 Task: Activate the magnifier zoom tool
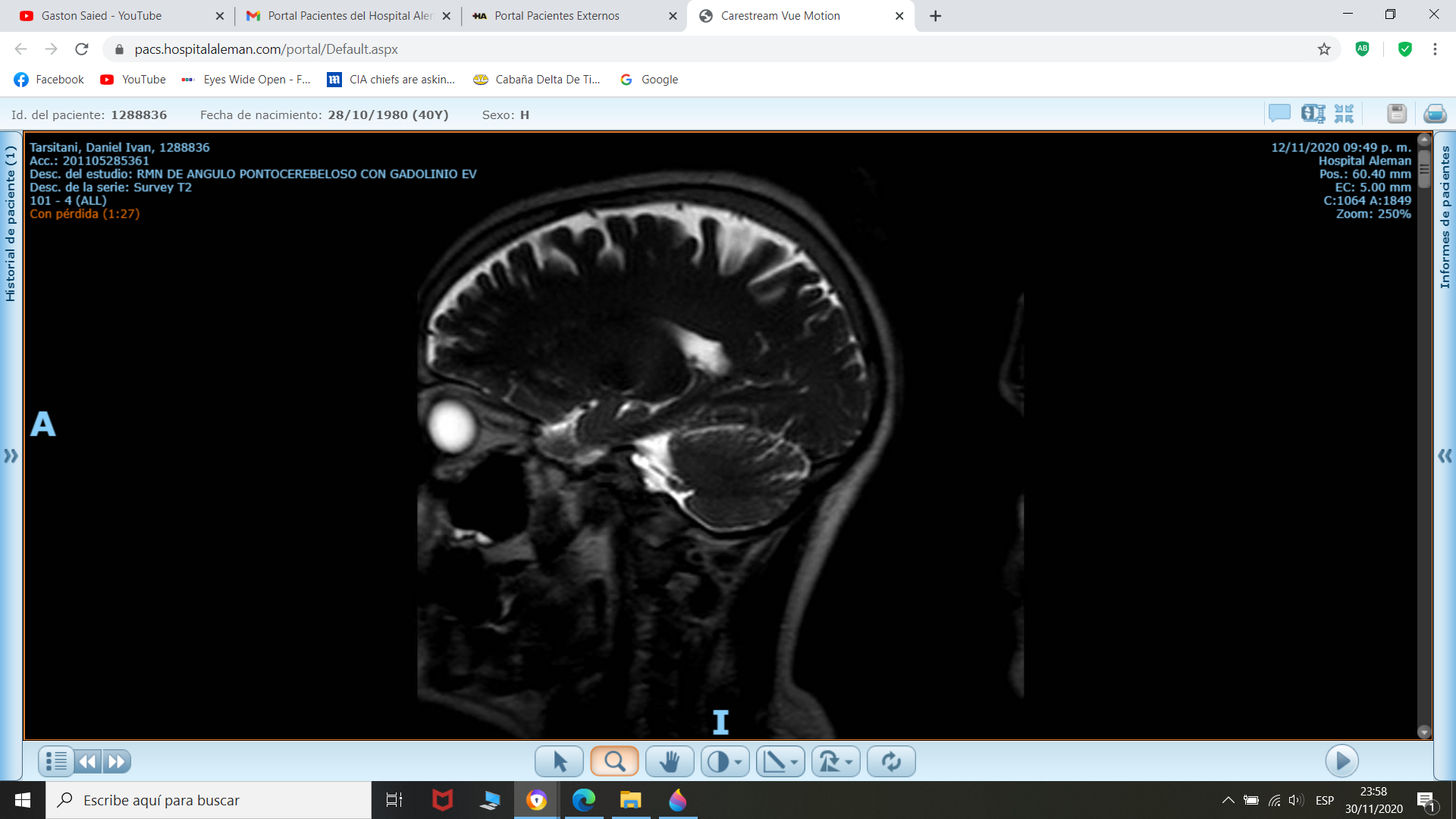pos(614,761)
